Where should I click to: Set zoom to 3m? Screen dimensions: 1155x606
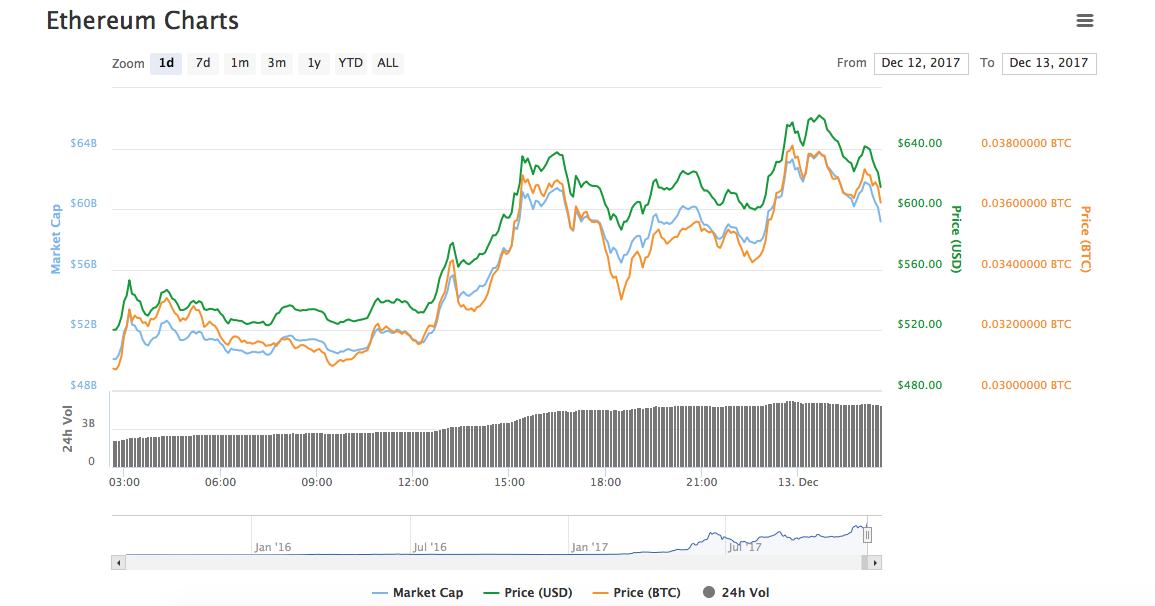(x=277, y=63)
